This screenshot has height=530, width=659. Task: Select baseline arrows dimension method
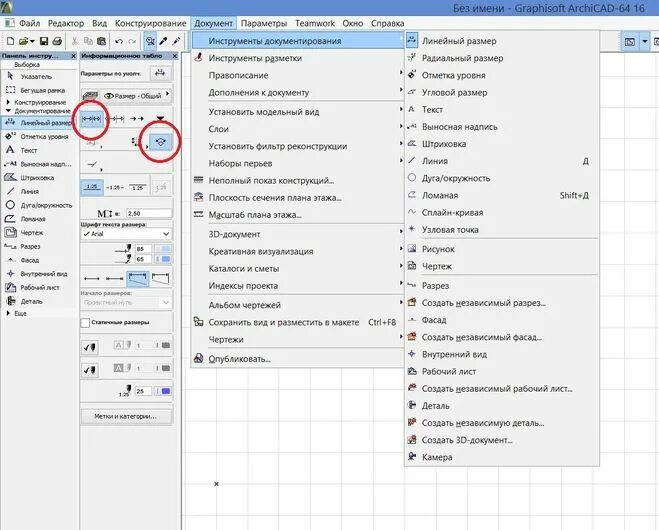(x=137, y=119)
